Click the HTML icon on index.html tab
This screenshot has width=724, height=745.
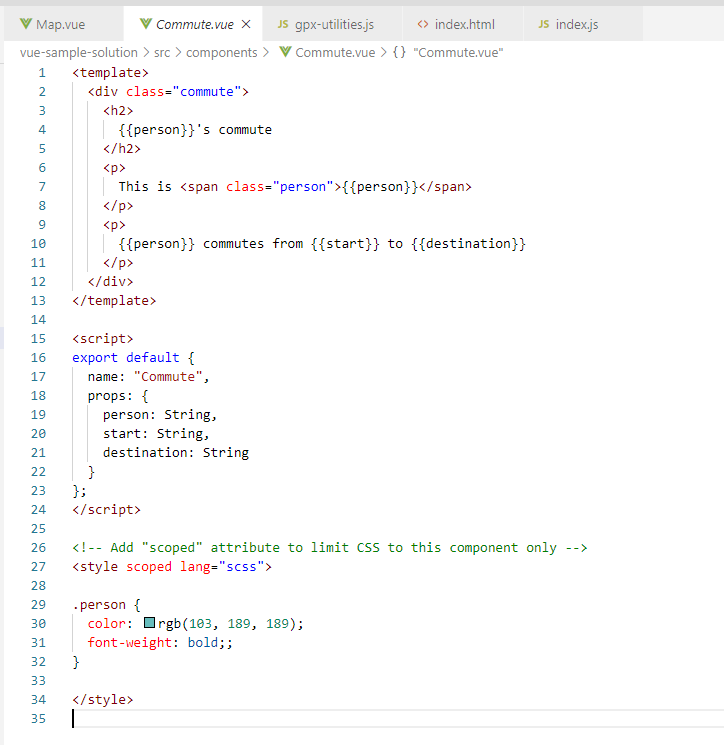click(423, 24)
